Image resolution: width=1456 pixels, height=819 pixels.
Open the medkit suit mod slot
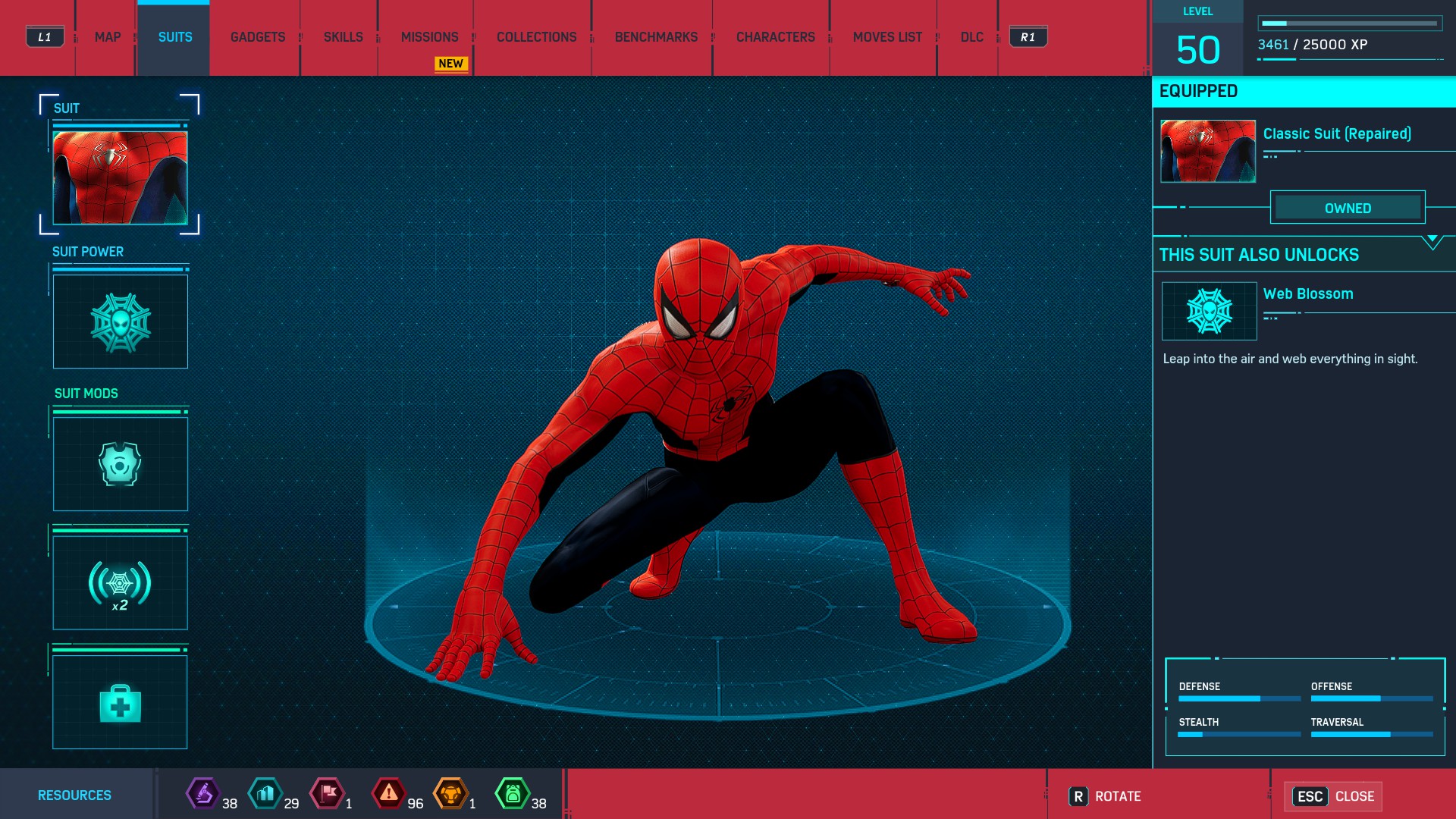click(x=120, y=702)
